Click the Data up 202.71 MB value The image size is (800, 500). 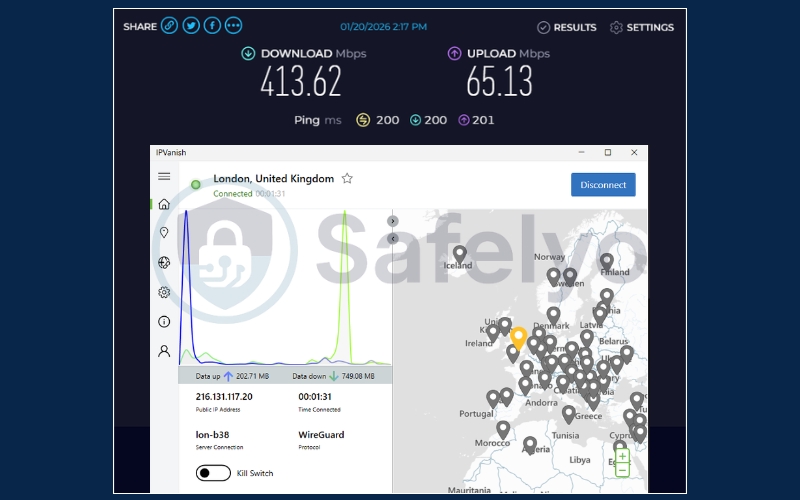[x=252, y=376]
